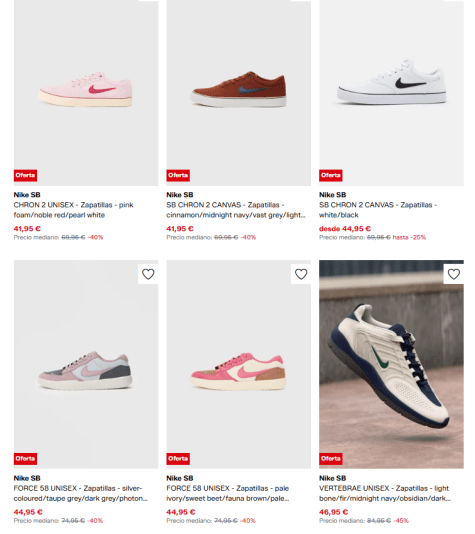The image size is (475, 534).
Task: Click the Oferta badge on Vertebrae photo
Action: (331, 459)
